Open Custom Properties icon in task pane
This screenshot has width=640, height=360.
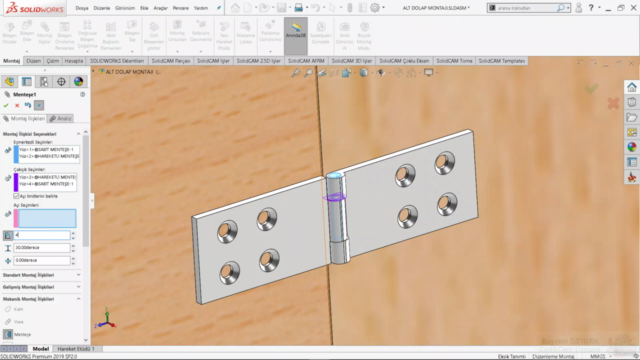pos(632,162)
